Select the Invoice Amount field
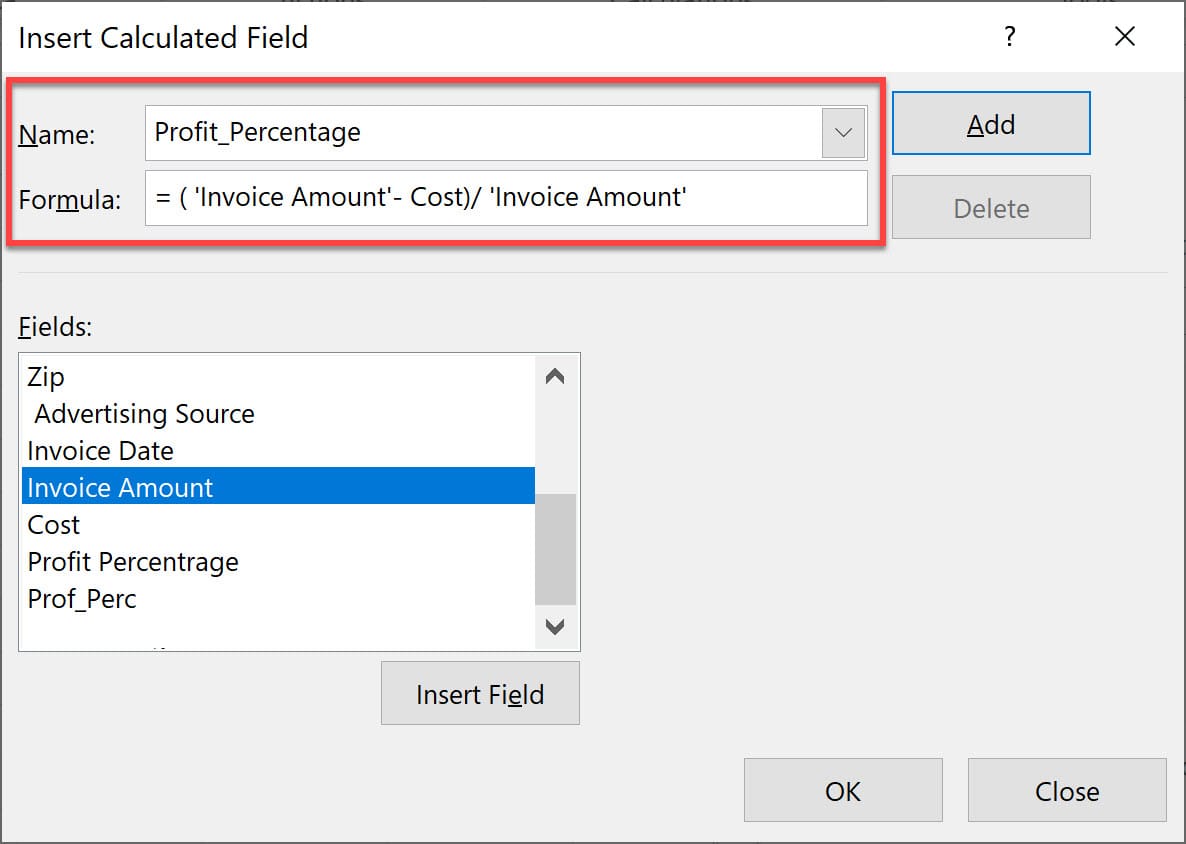Image resolution: width=1186 pixels, height=844 pixels. coord(120,488)
